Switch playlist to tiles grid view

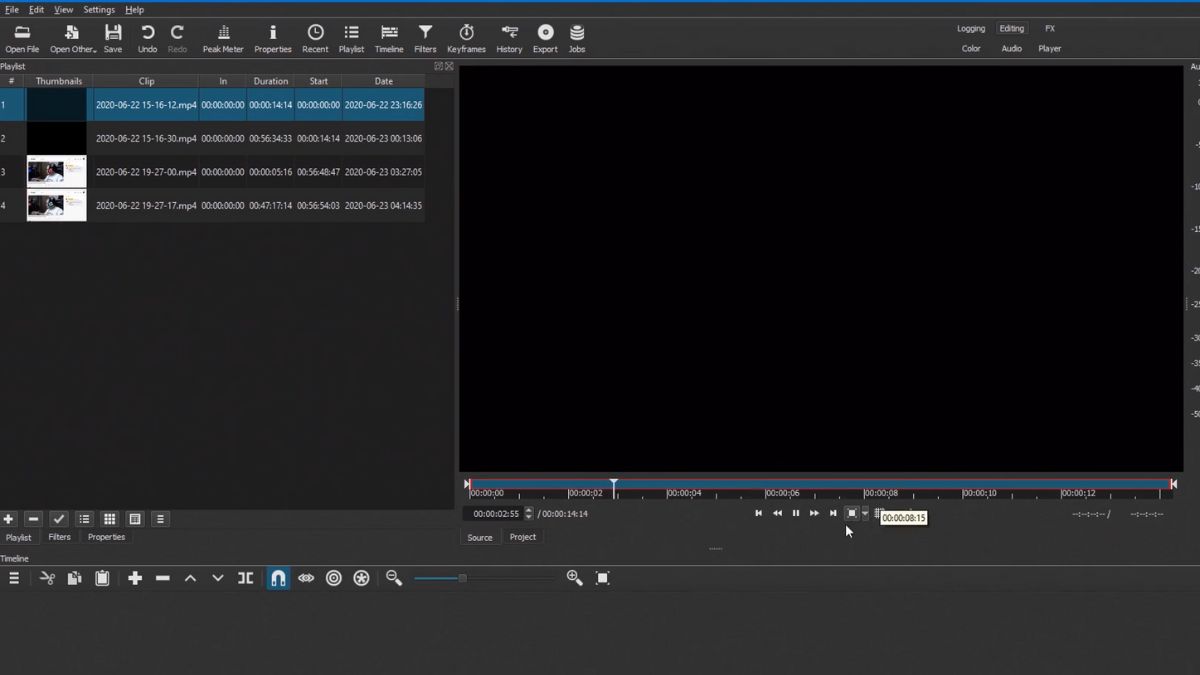pos(110,519)
